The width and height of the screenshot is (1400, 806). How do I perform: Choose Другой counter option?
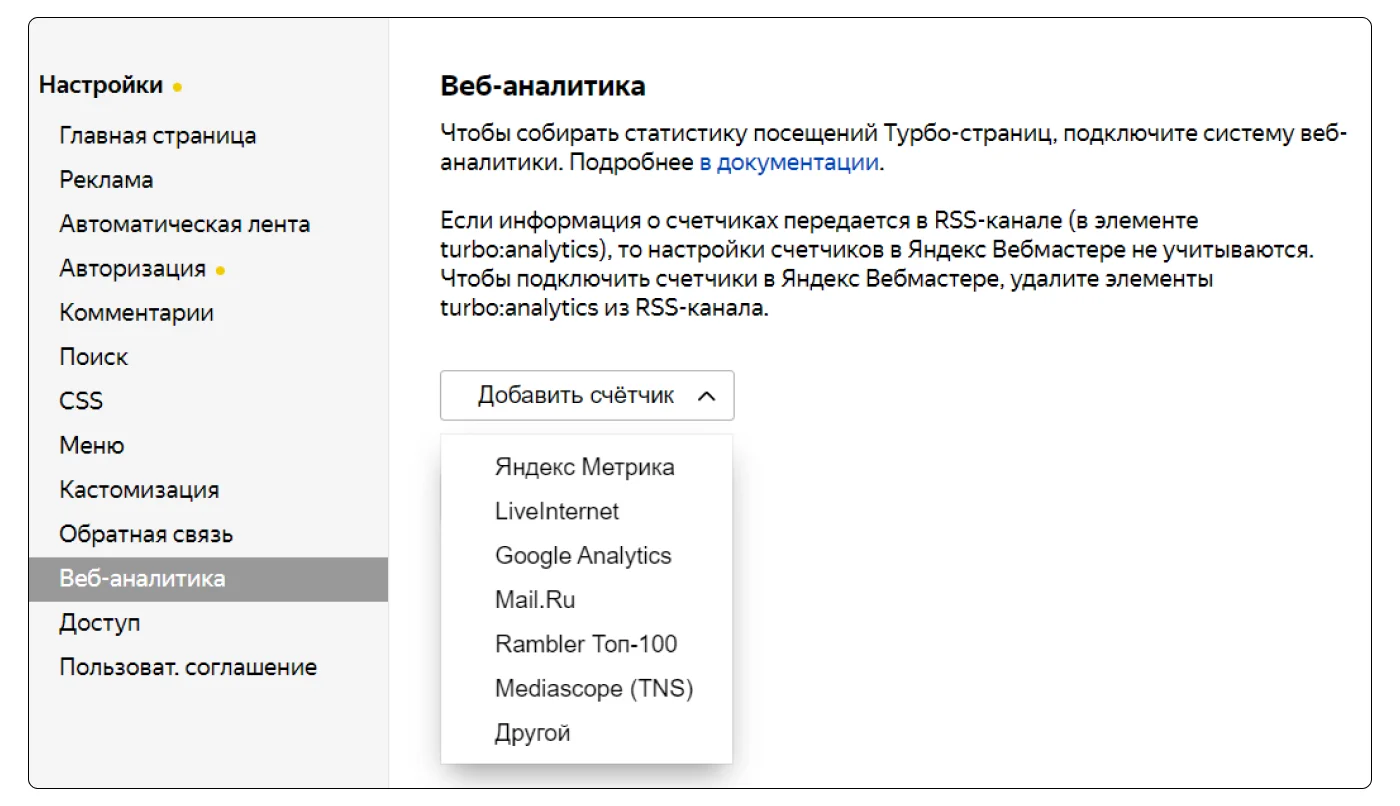pyautogui.click(x=532, y=733)
